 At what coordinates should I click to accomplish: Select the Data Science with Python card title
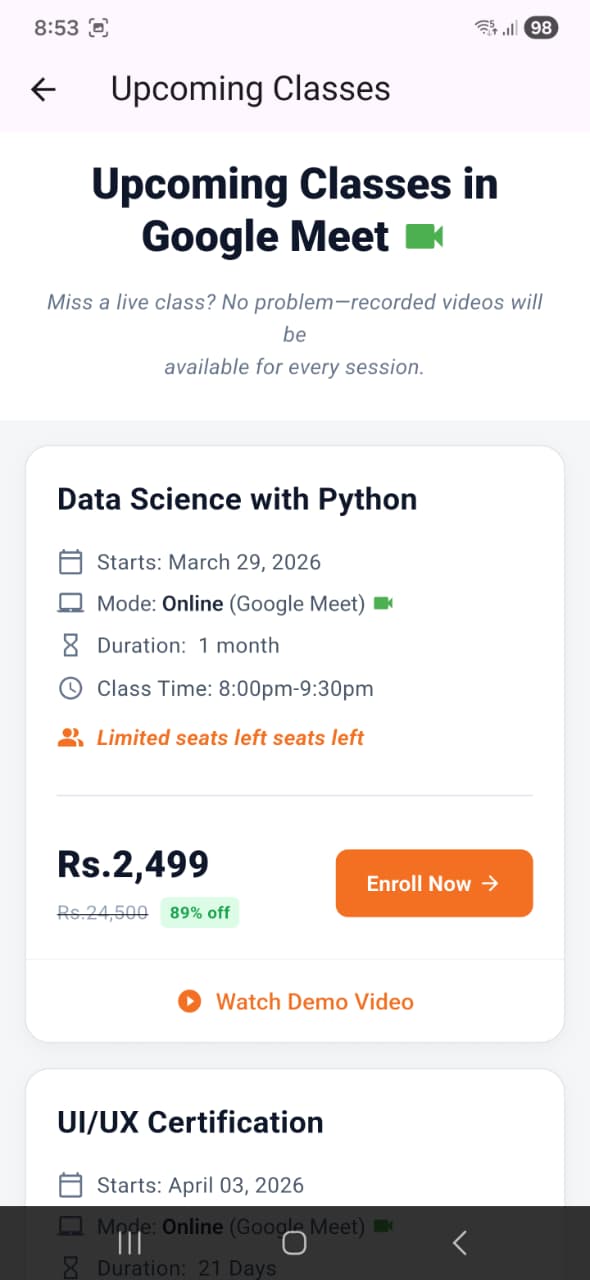(x=236, y=498)
